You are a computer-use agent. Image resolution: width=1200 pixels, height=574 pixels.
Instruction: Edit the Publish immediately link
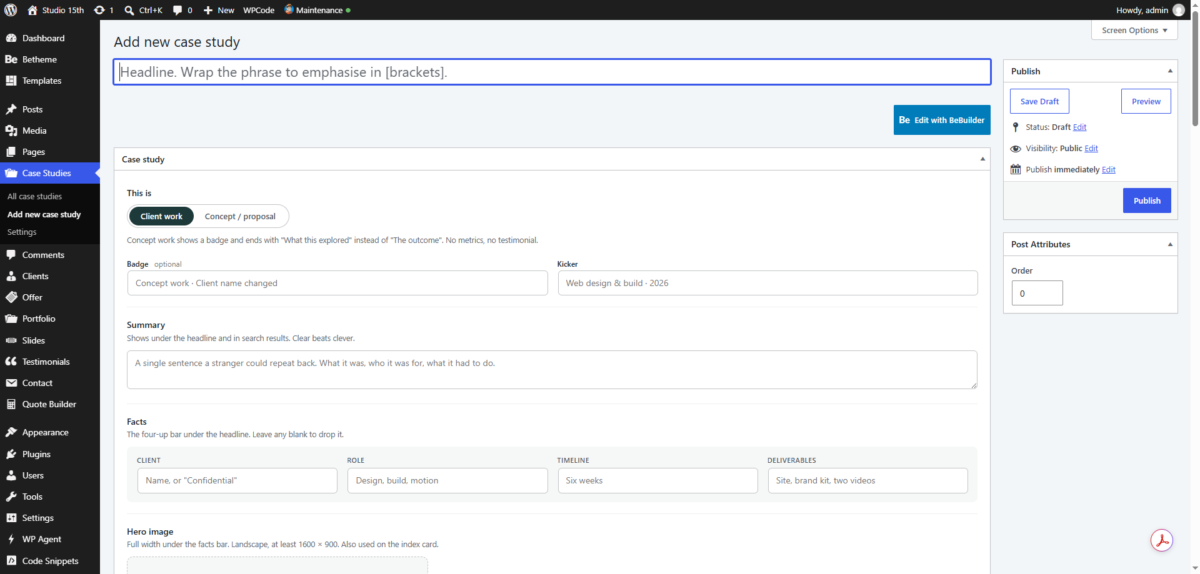point(1109,170)
